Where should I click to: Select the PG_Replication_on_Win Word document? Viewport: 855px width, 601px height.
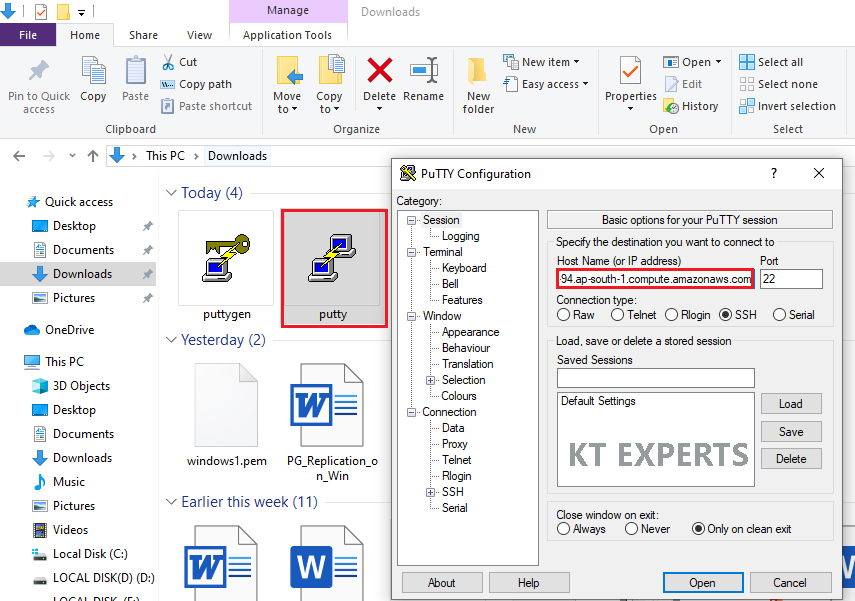(x=332, y=422)
